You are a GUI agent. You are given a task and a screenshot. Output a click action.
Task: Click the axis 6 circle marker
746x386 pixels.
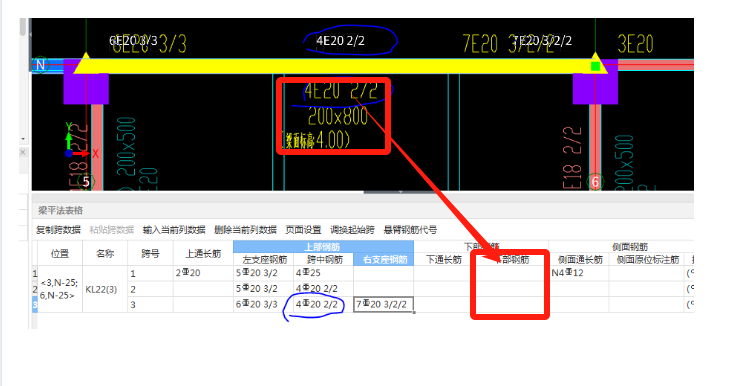tap(595, 181)
